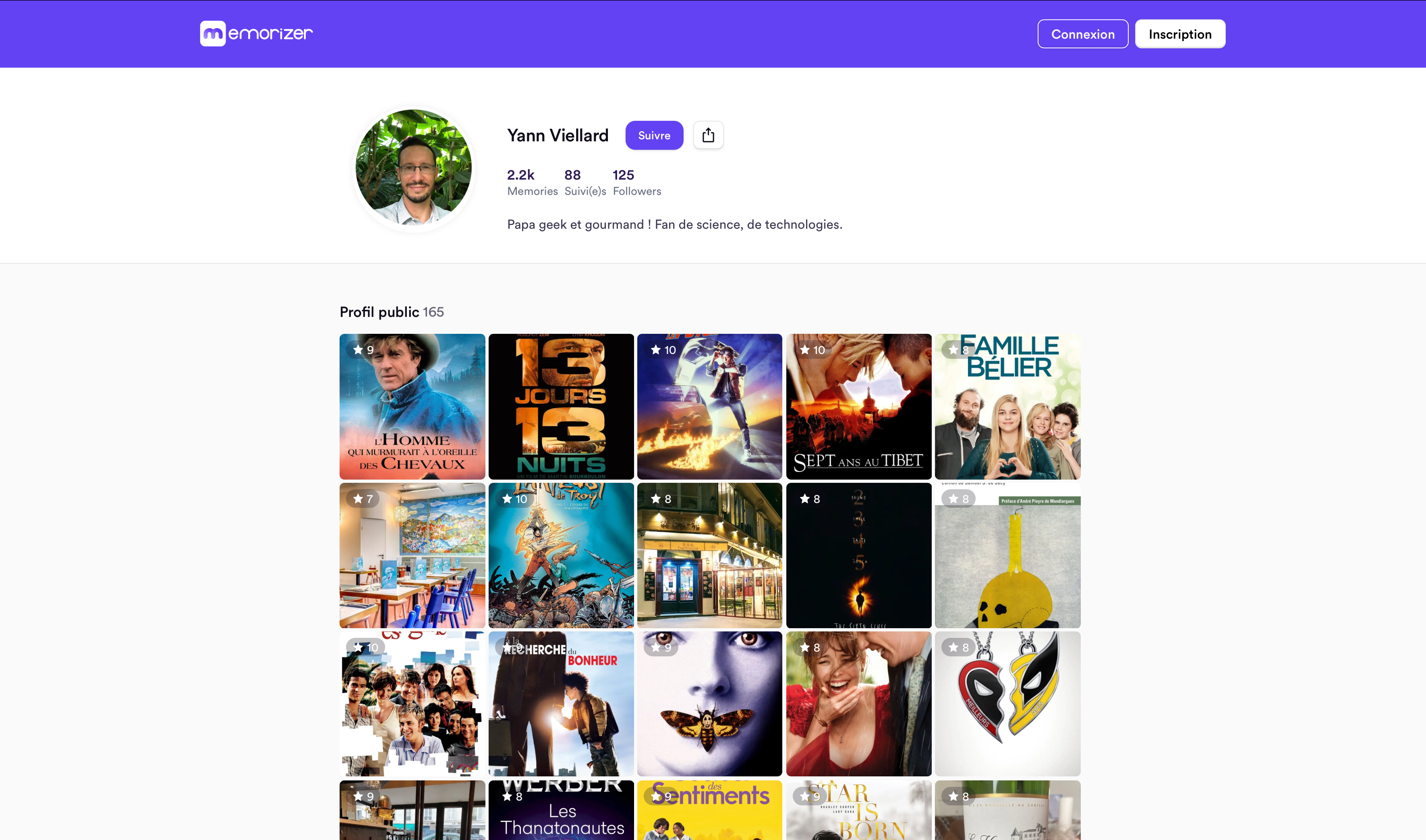Click the star 10 rating on Sept ans au Tibet
Screen dimensions: 1426x840
coord(812,350)
